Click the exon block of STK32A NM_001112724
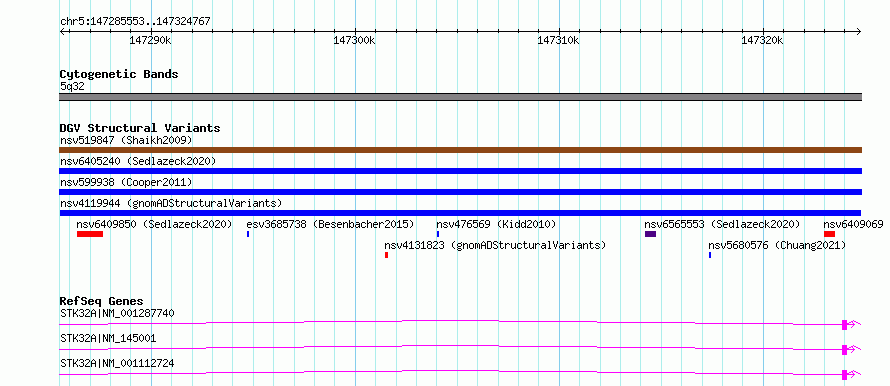This screenshot has width=890, height=386. pos(845,374)
